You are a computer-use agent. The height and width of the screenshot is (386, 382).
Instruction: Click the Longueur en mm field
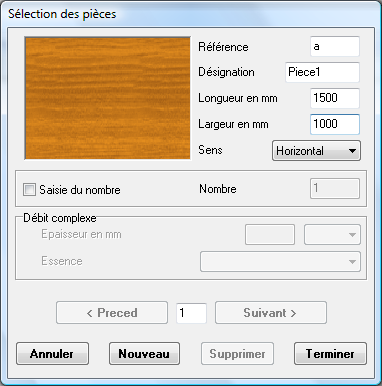pyautogui.click(x=335, y=98)
